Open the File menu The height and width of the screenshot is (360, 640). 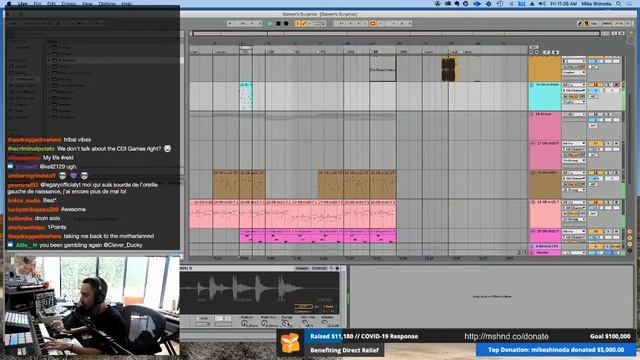coord(37,4)
